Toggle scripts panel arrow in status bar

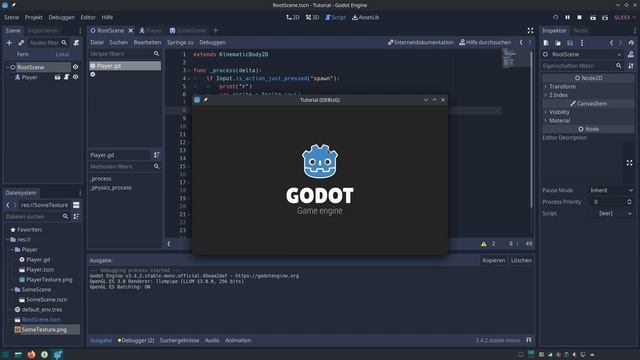tap(169, 244)
